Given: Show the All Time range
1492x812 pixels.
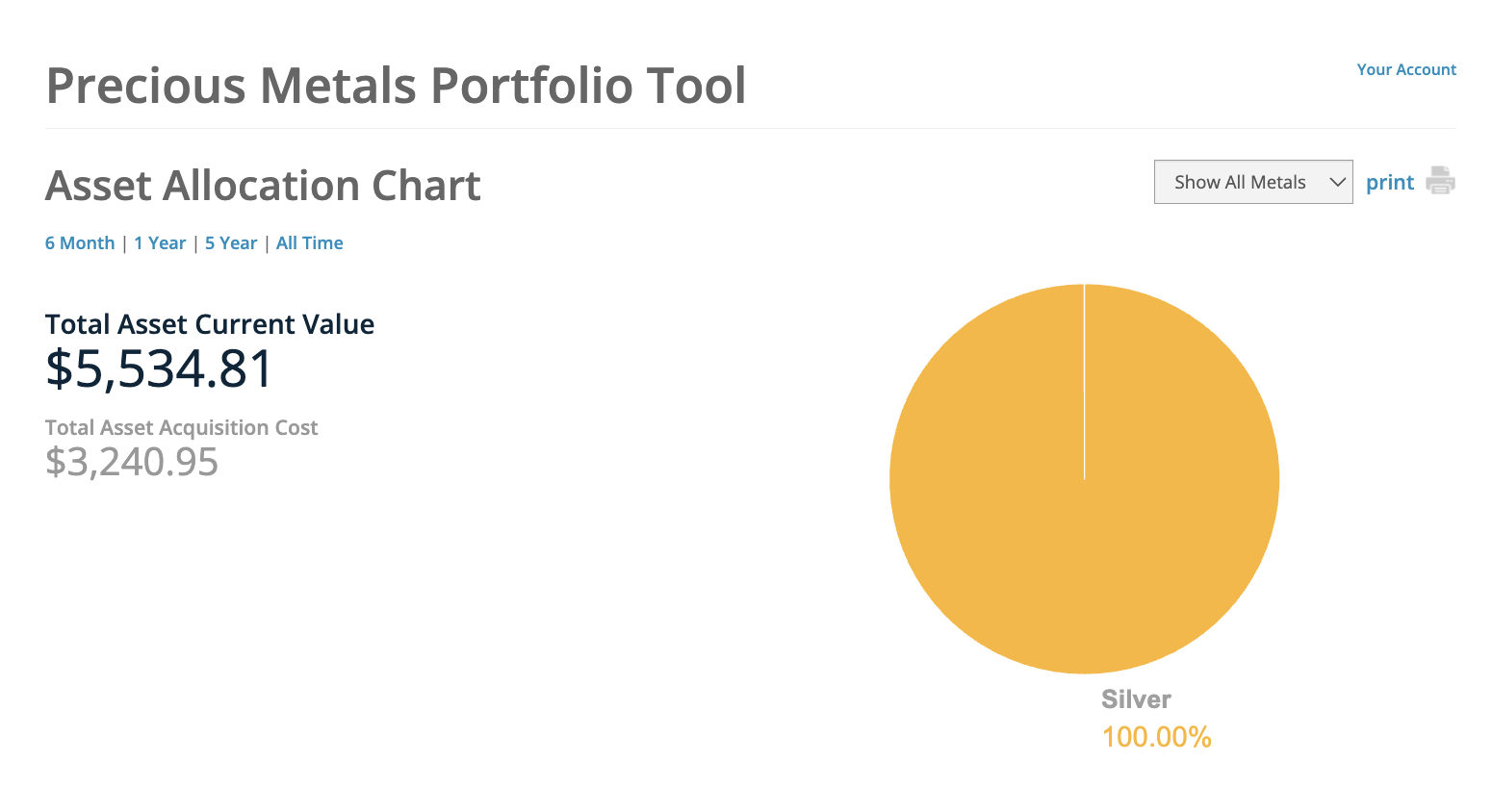Looking at the screenshot, I should (x=309, y=243).
